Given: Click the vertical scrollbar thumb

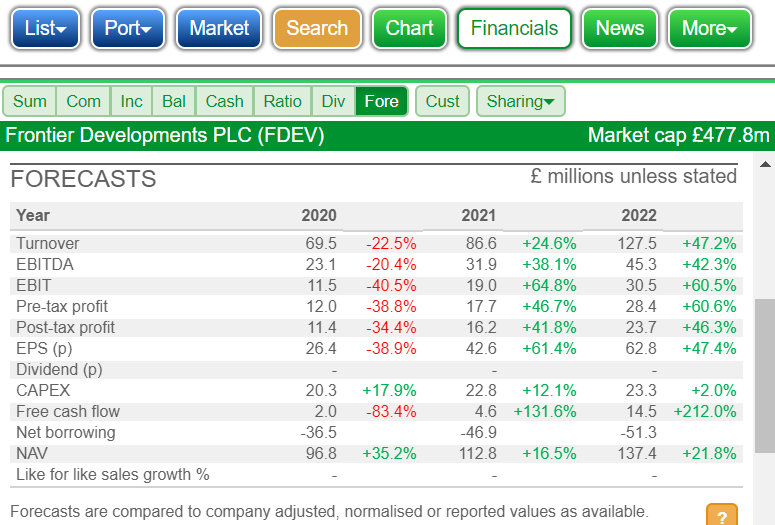Looking at the screenshot, I should [765, 376].
